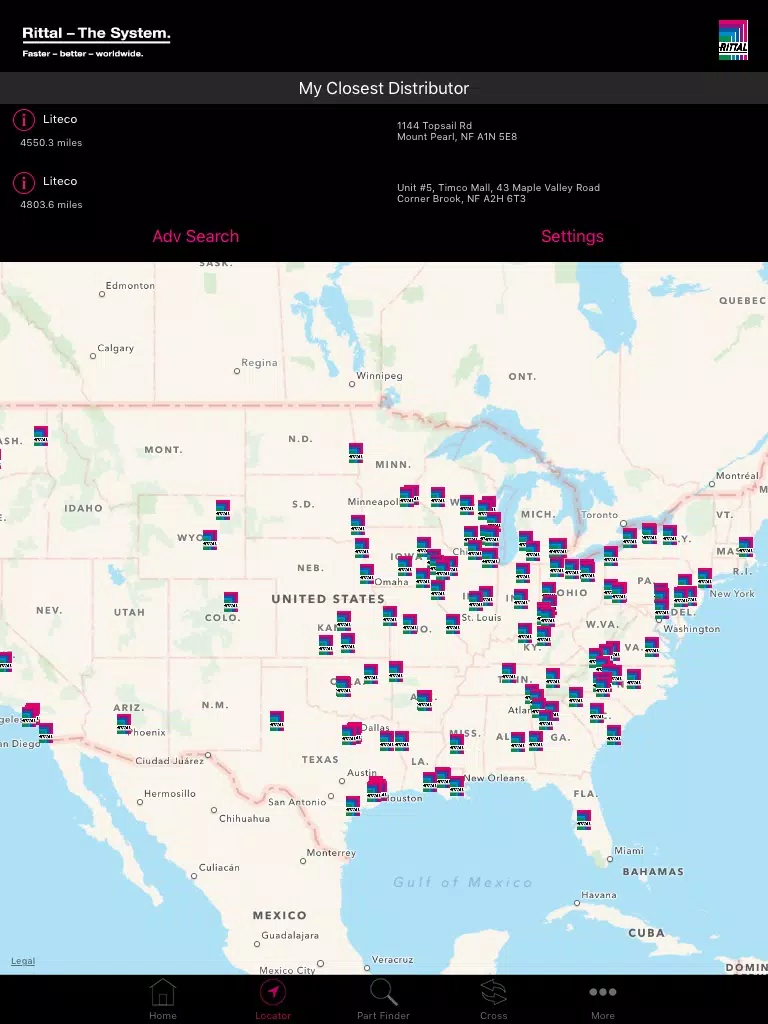Open info for Liteco 4550.3 miles

(24, 120)
